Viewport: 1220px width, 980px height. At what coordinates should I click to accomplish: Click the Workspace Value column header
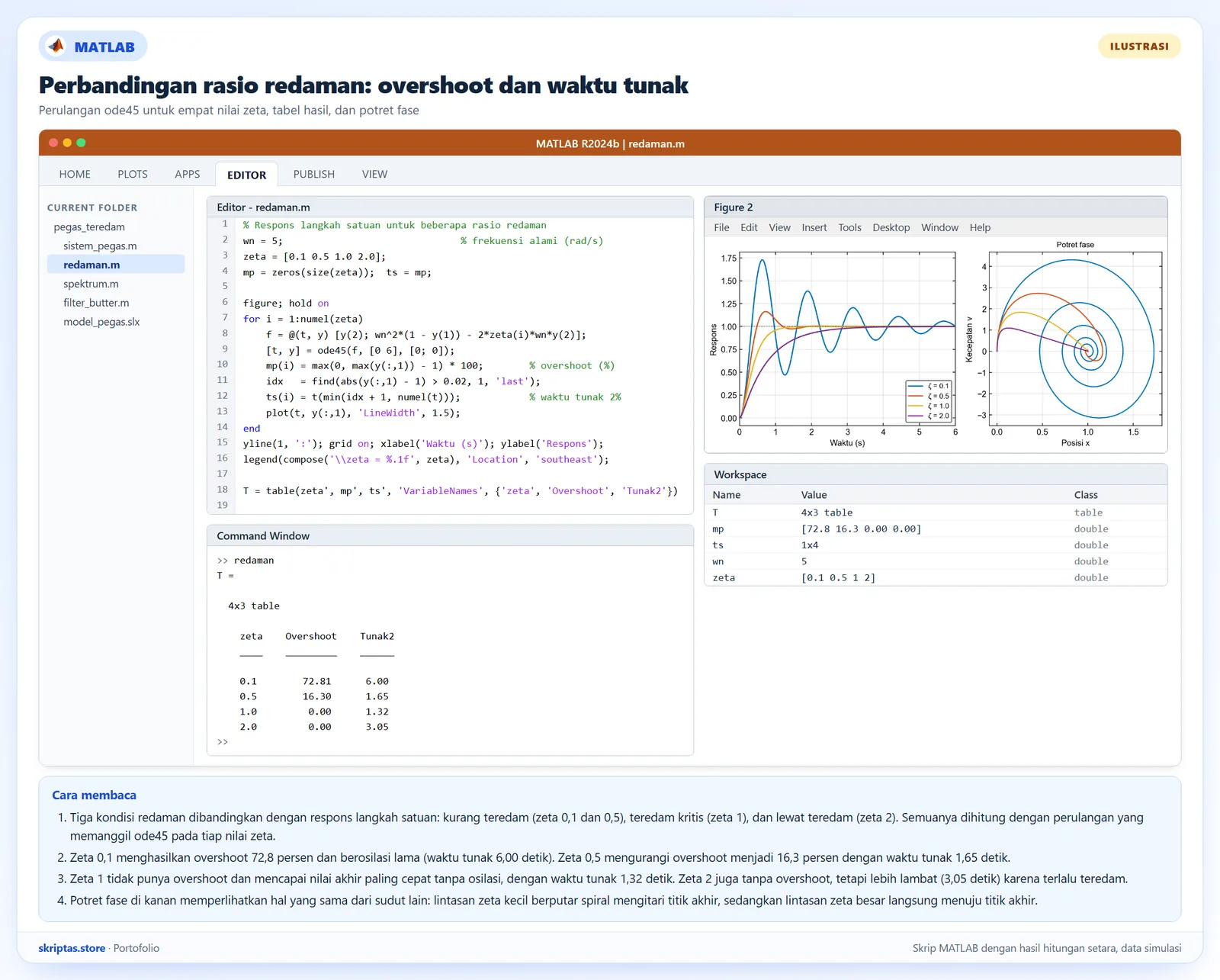(814, 495)
